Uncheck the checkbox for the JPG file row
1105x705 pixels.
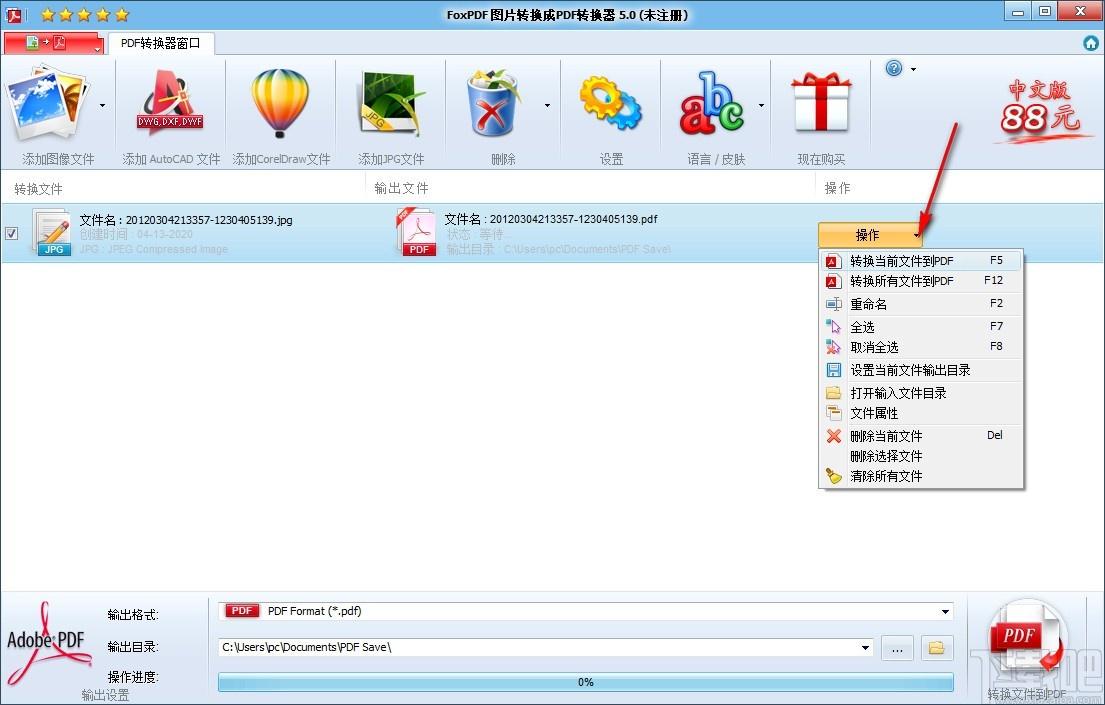click(x=11, y=233)
